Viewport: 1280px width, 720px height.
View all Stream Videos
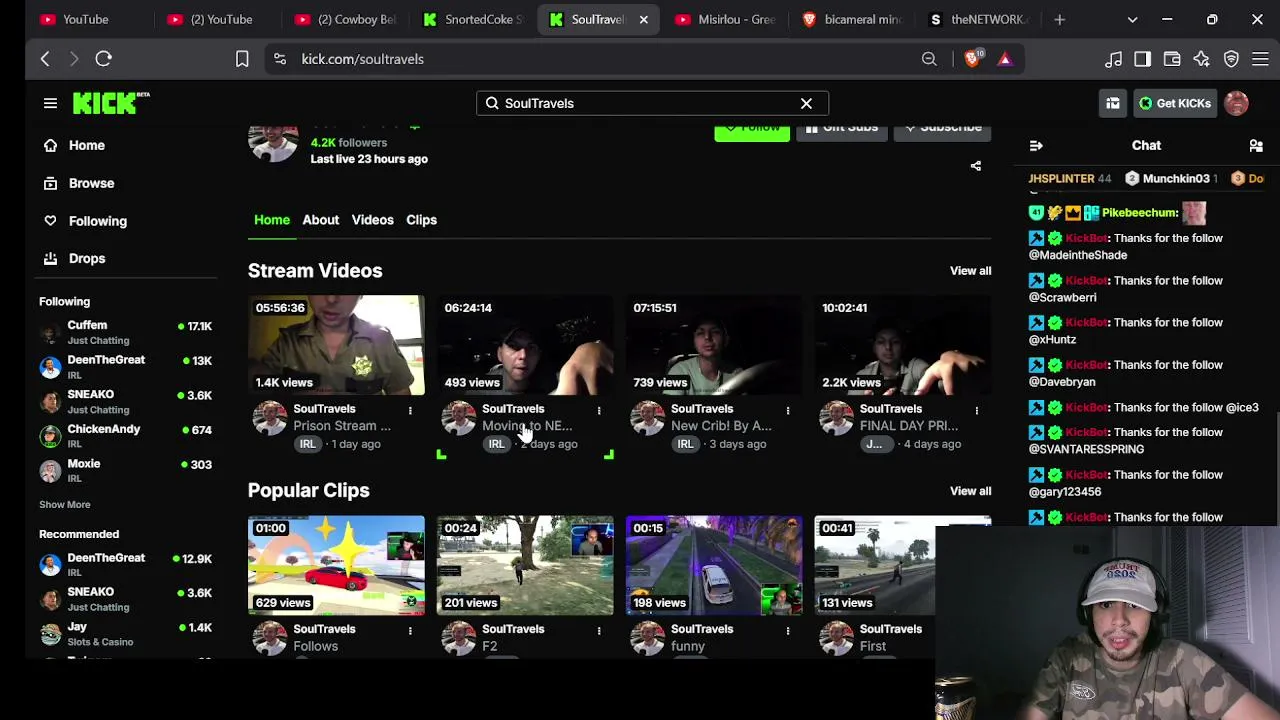(x=970, y=271)
